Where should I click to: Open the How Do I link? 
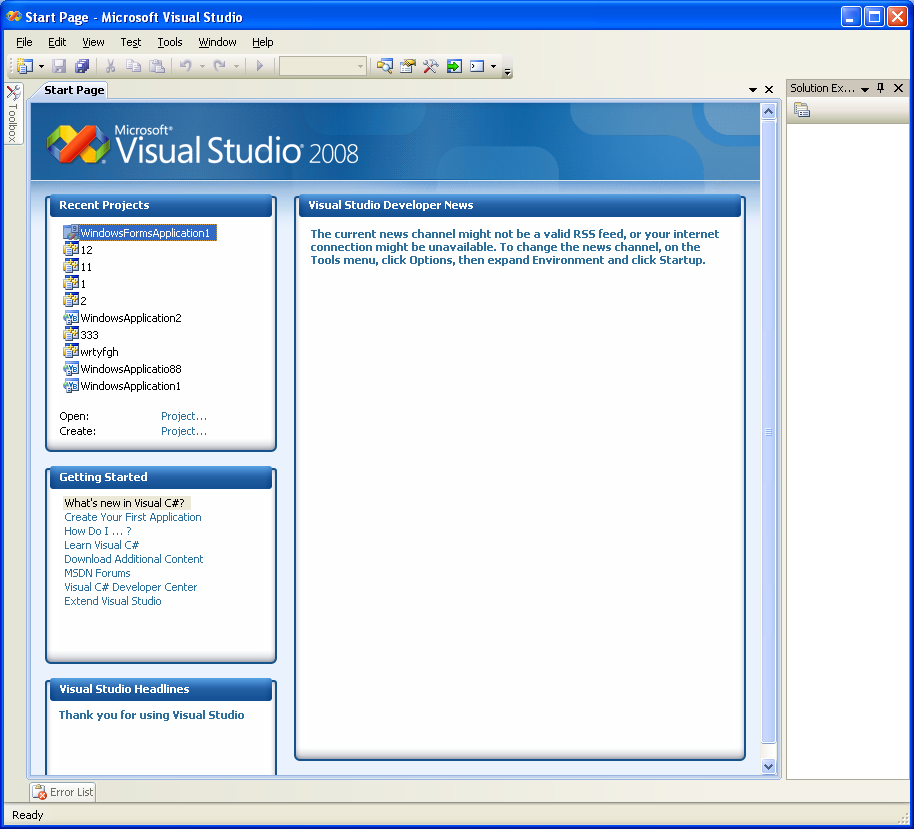pos(98,531)
